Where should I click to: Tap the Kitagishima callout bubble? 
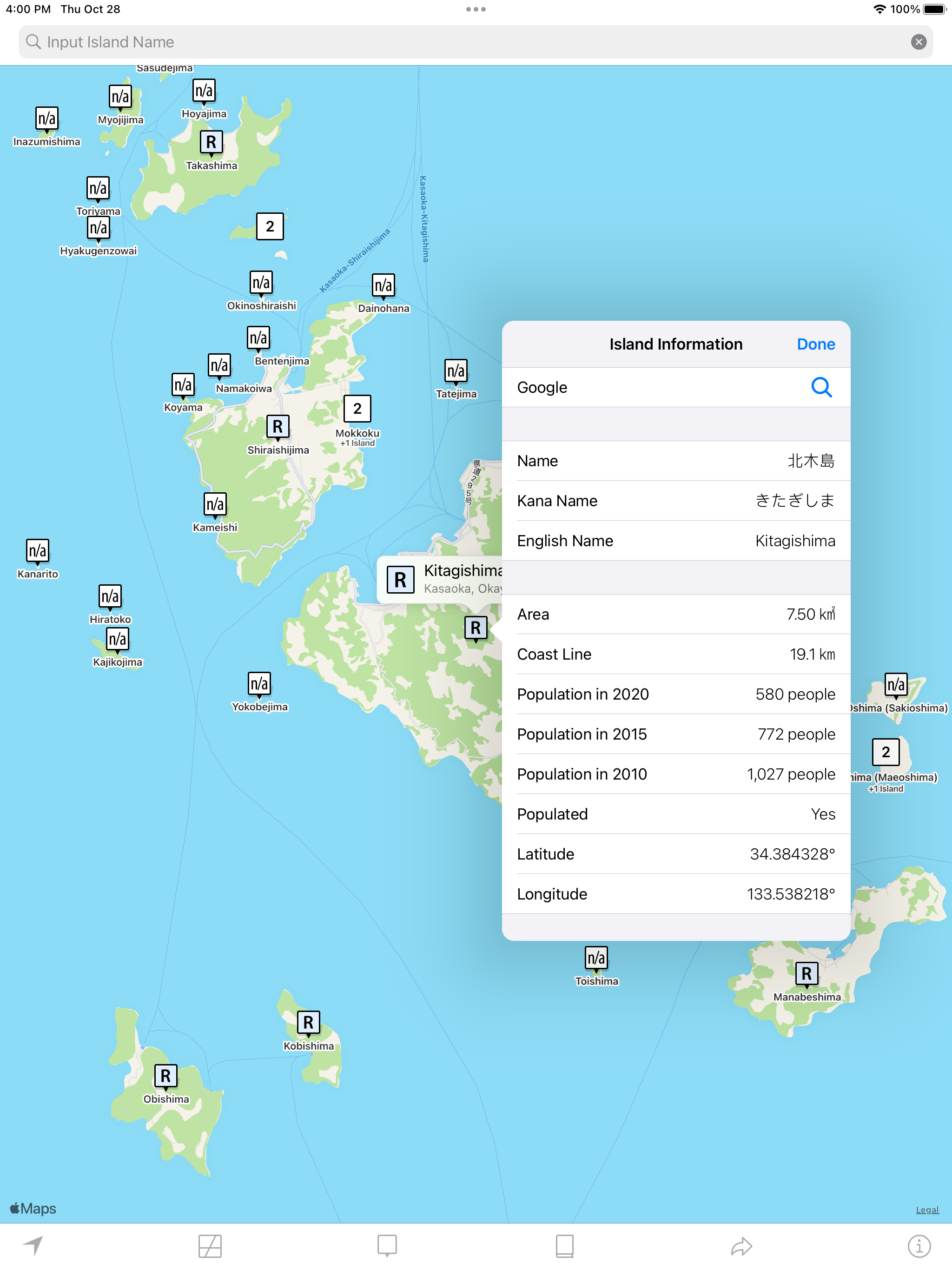[440, 579]
